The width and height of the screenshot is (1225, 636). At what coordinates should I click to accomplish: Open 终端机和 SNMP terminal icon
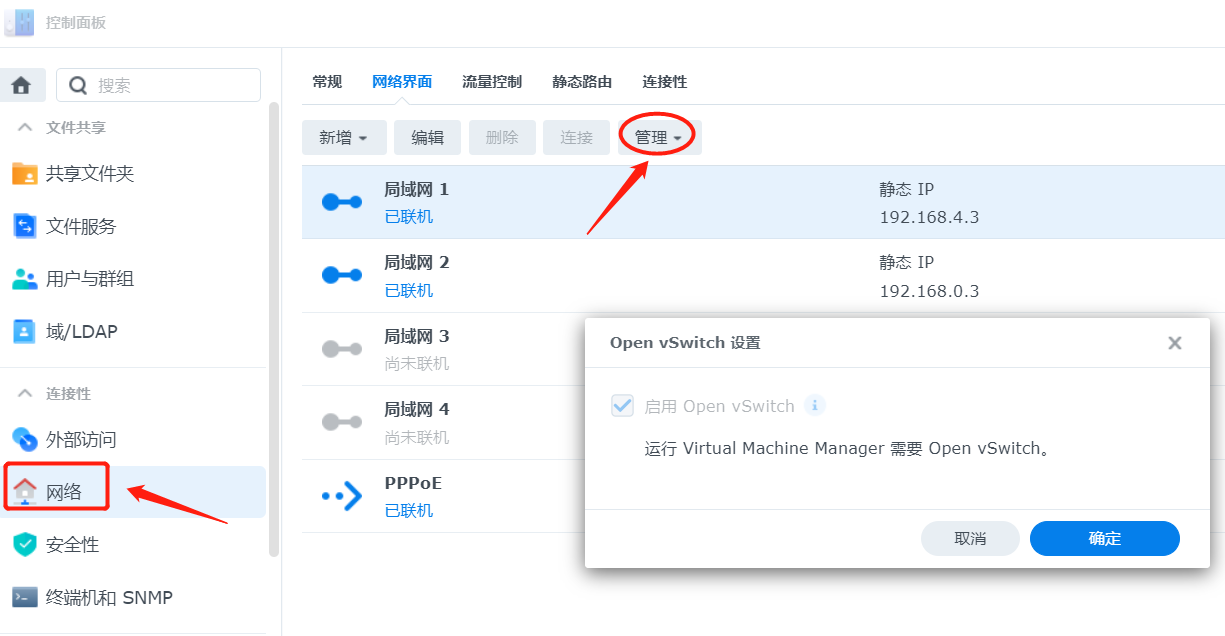tap(25, 598)
